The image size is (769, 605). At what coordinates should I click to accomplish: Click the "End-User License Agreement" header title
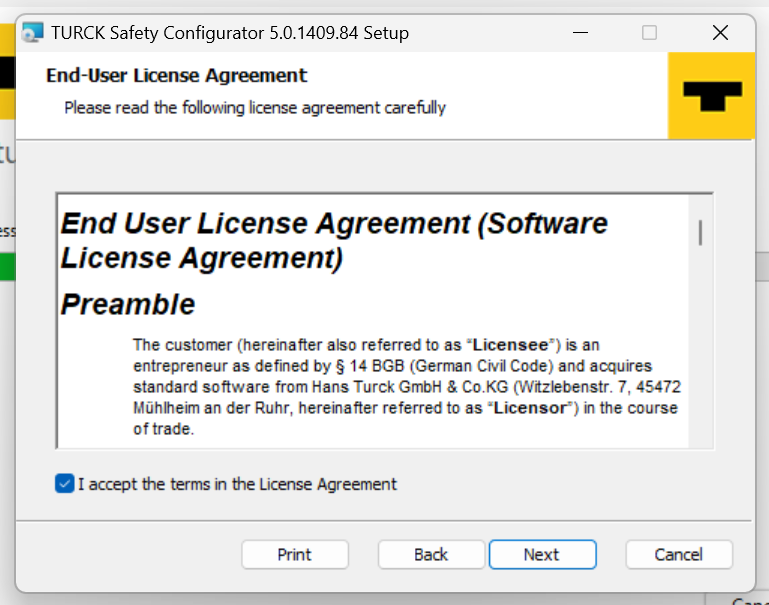(x=177, y=76)
